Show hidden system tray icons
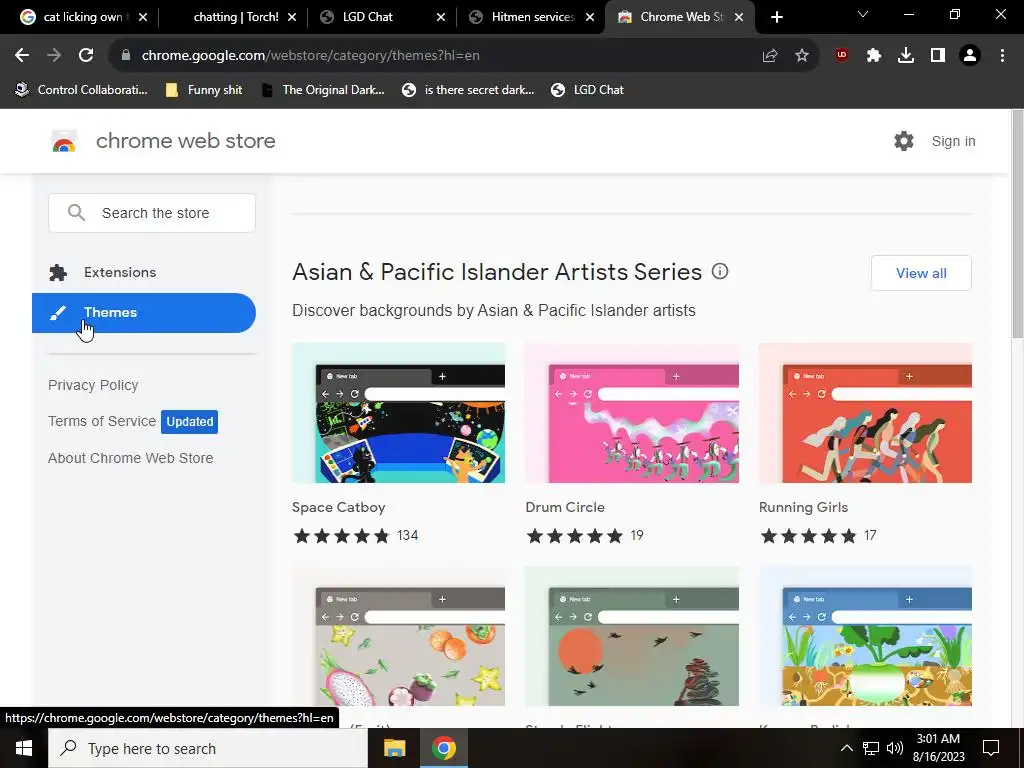 [846, 748]
